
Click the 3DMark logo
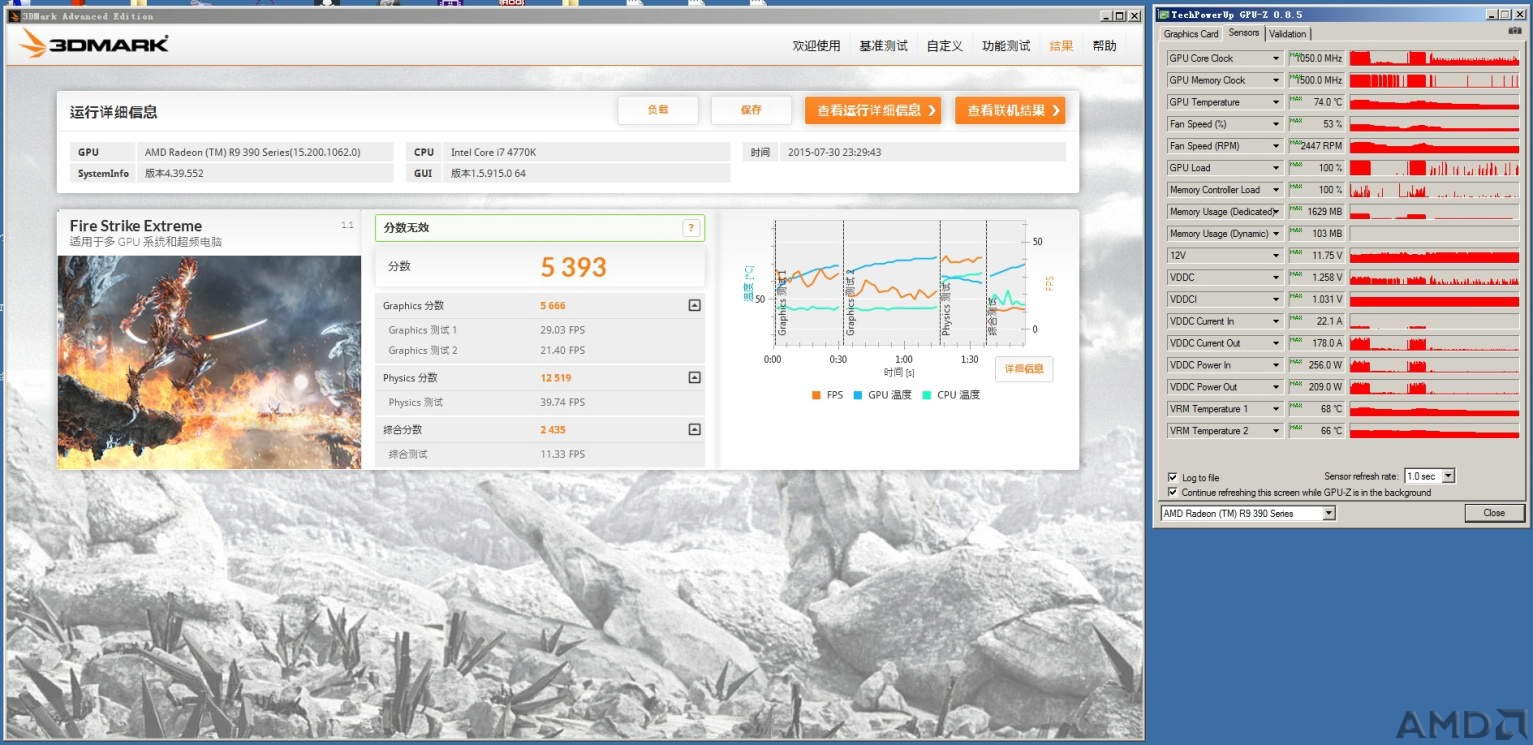[x=94, y=44]
